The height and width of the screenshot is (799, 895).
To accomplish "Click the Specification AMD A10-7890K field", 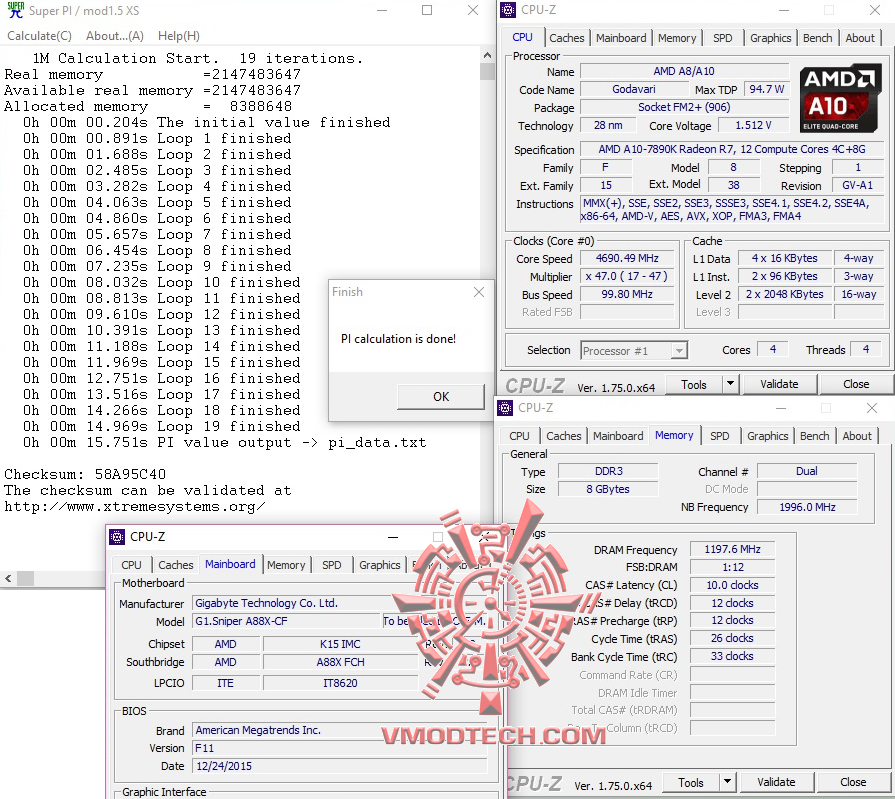I will [x=732, y=150].
